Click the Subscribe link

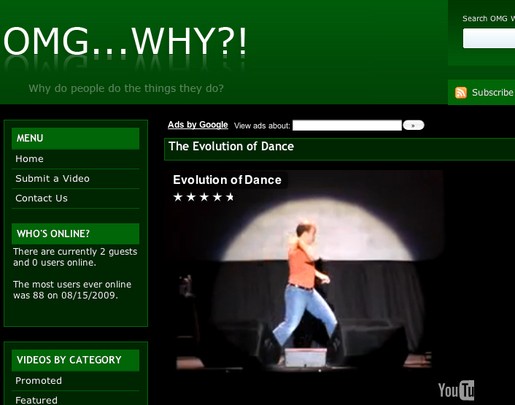(492, 92)
